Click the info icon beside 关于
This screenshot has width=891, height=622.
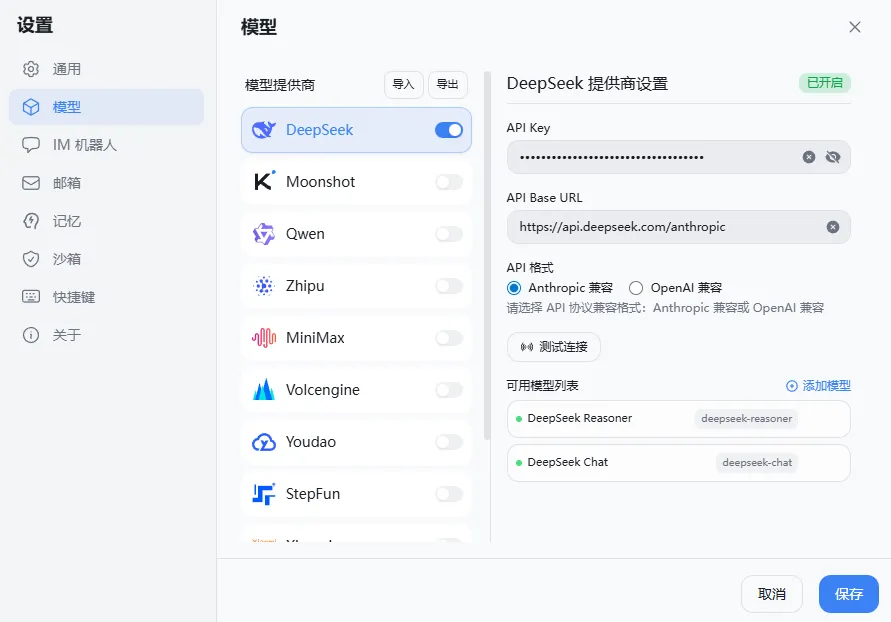(x=31, y=335)
